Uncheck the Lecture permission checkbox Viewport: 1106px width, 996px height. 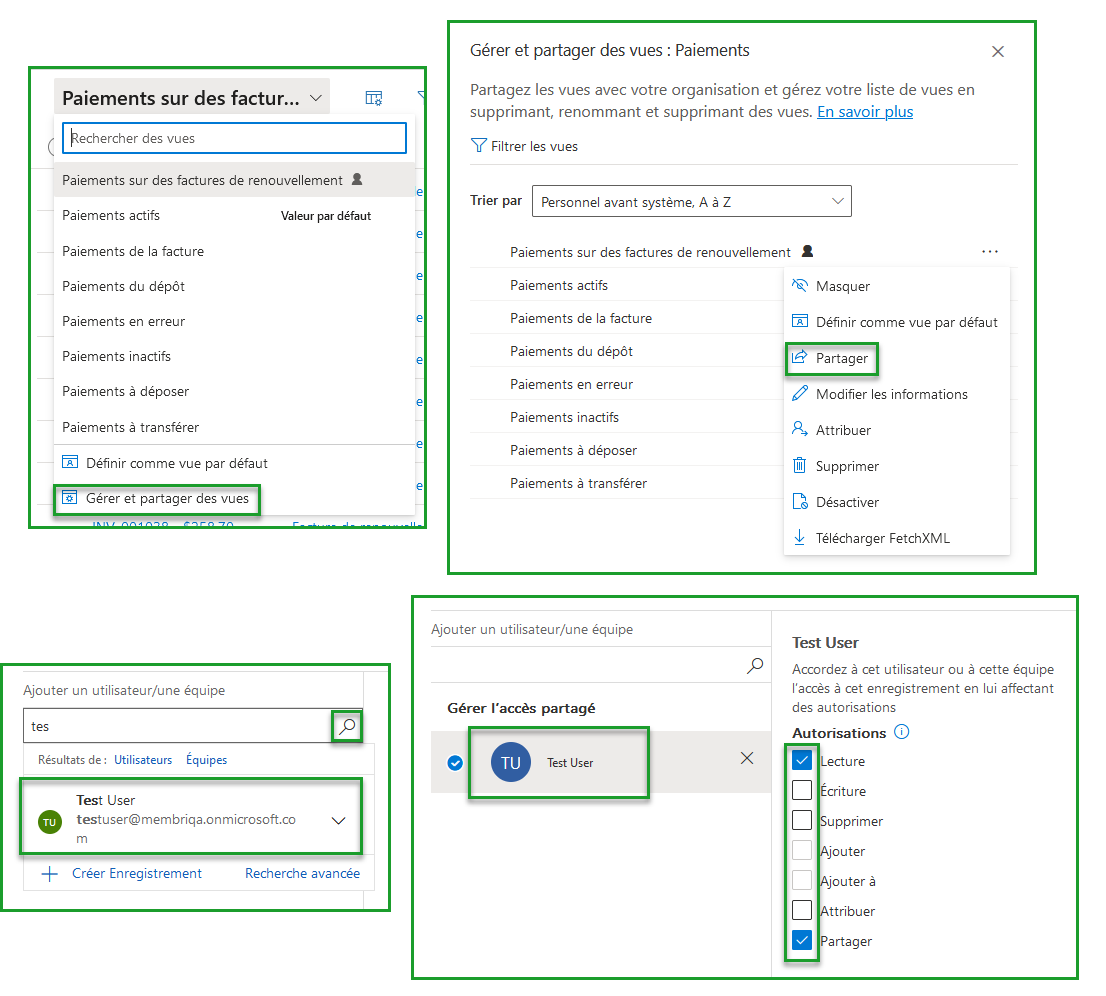(802, 761)
